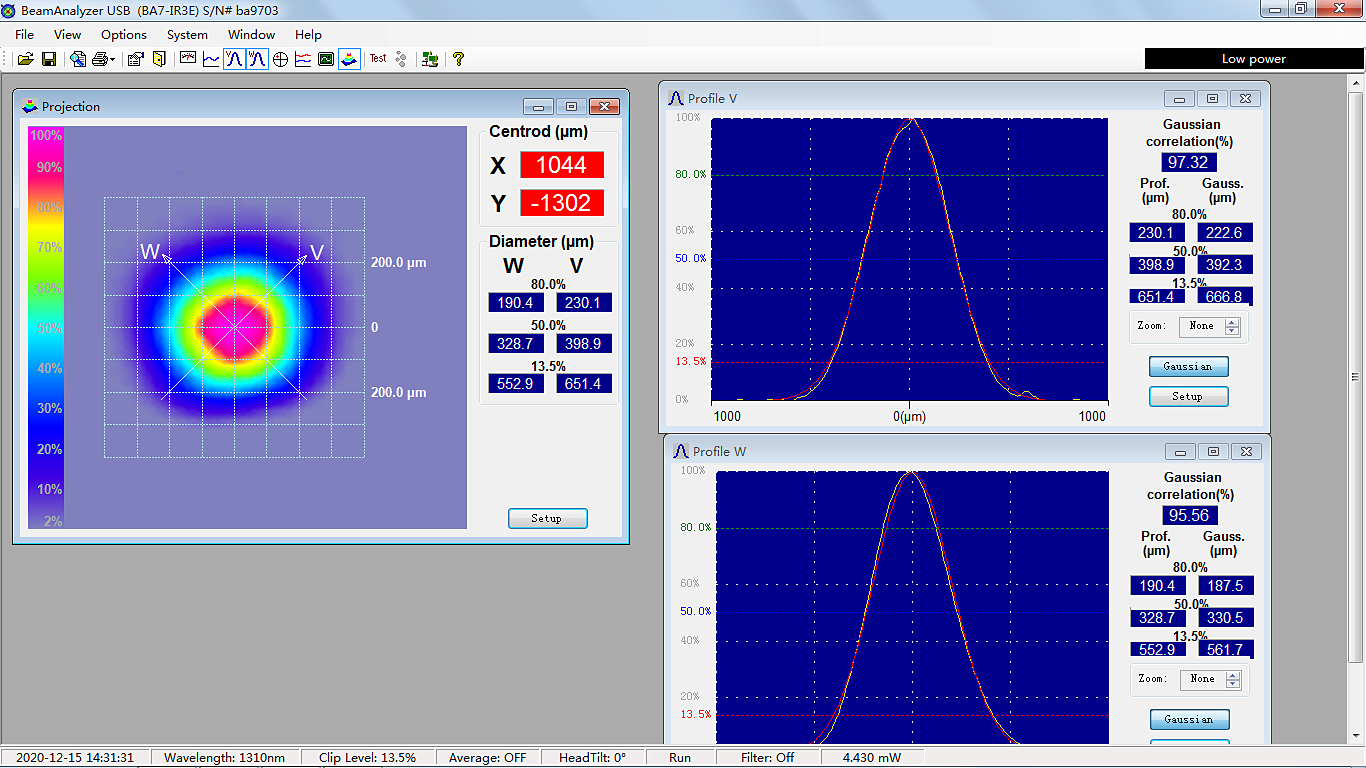The image size is (1366, 768).
Task: Click the chart line plot icon
Action: click(211, 59)
